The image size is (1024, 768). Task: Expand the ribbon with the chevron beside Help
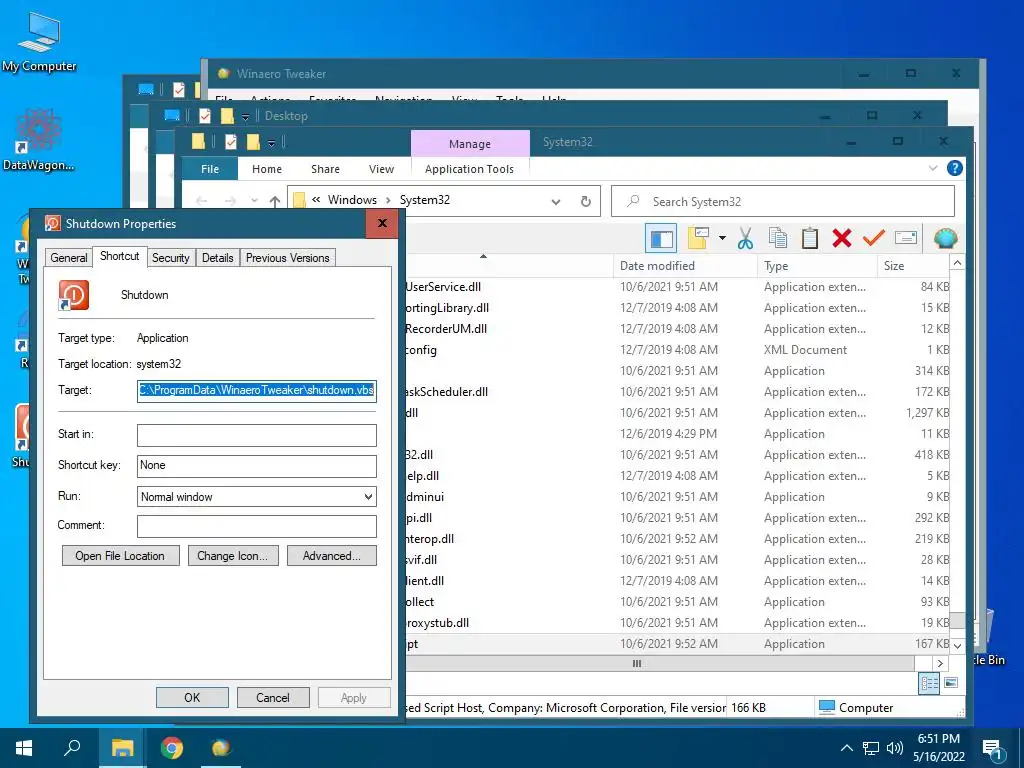click(x=933, y=168)
